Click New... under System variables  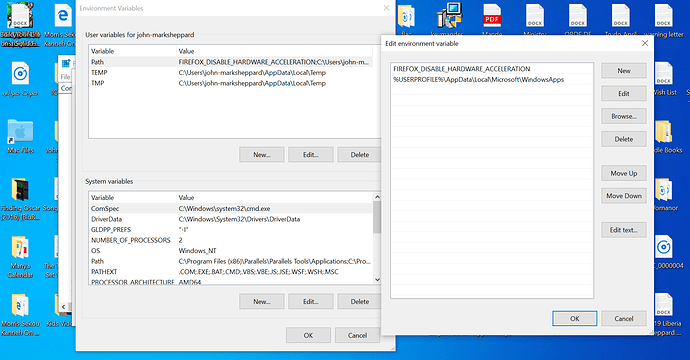262,301
